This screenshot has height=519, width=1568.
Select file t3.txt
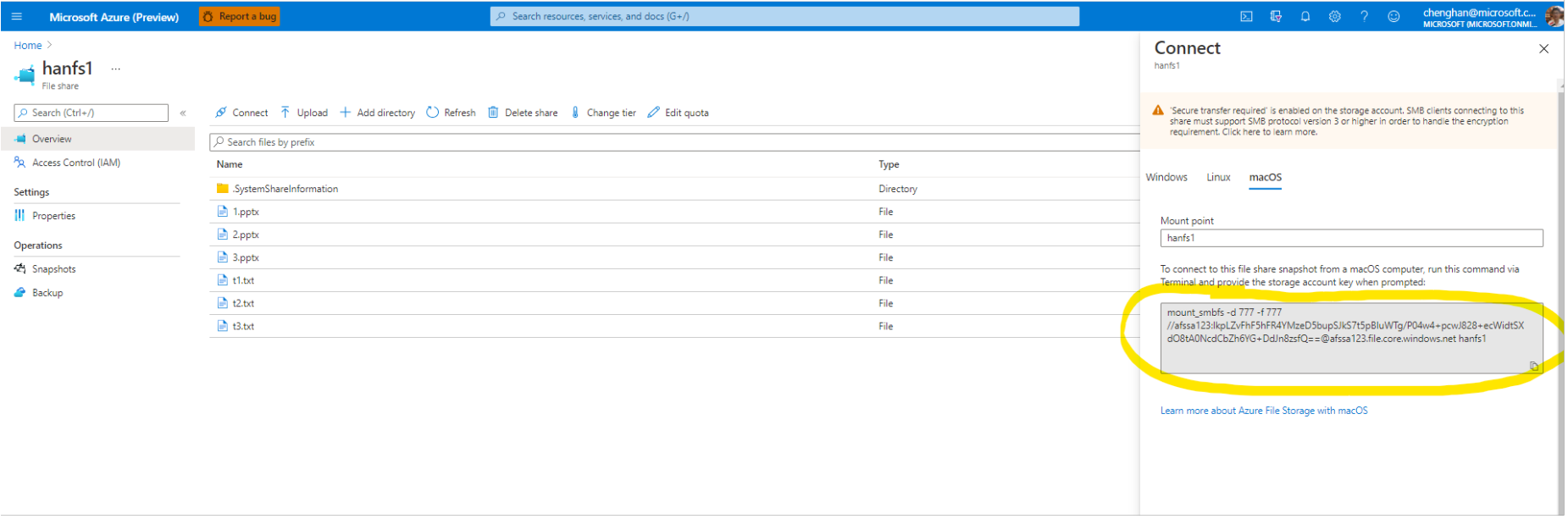243,326
